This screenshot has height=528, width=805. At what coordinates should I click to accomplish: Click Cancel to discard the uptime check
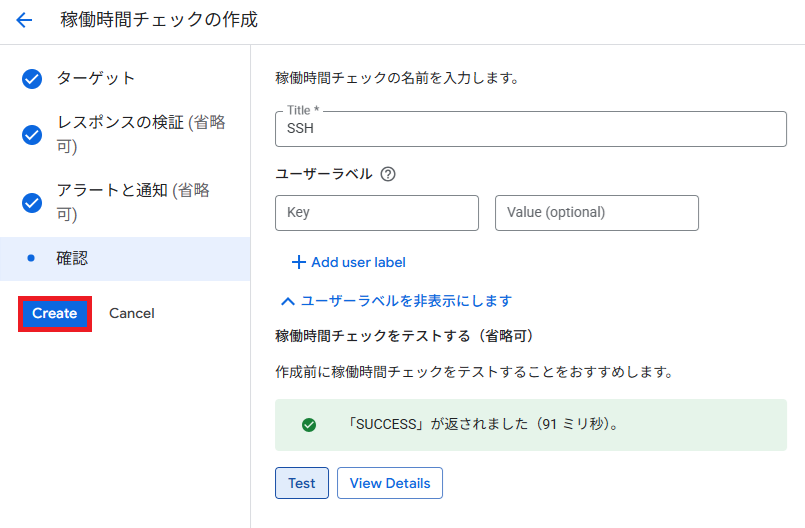click(x=132, y=313)
